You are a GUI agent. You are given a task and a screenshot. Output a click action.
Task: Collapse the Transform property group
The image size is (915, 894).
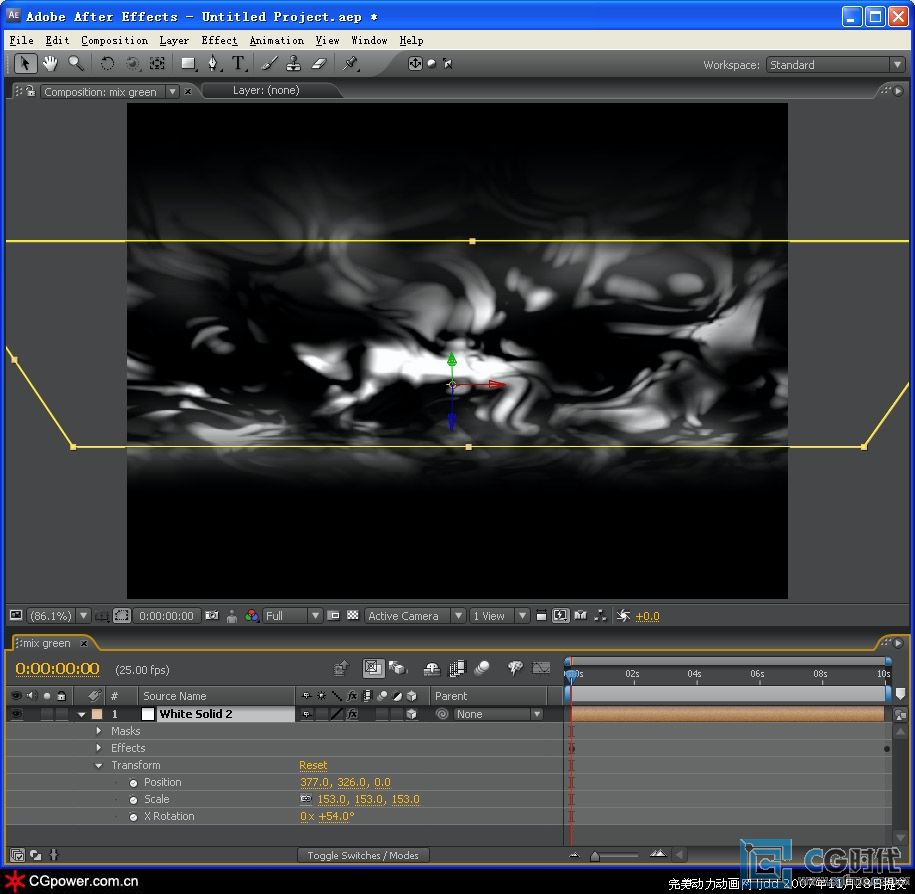(99, 765)
